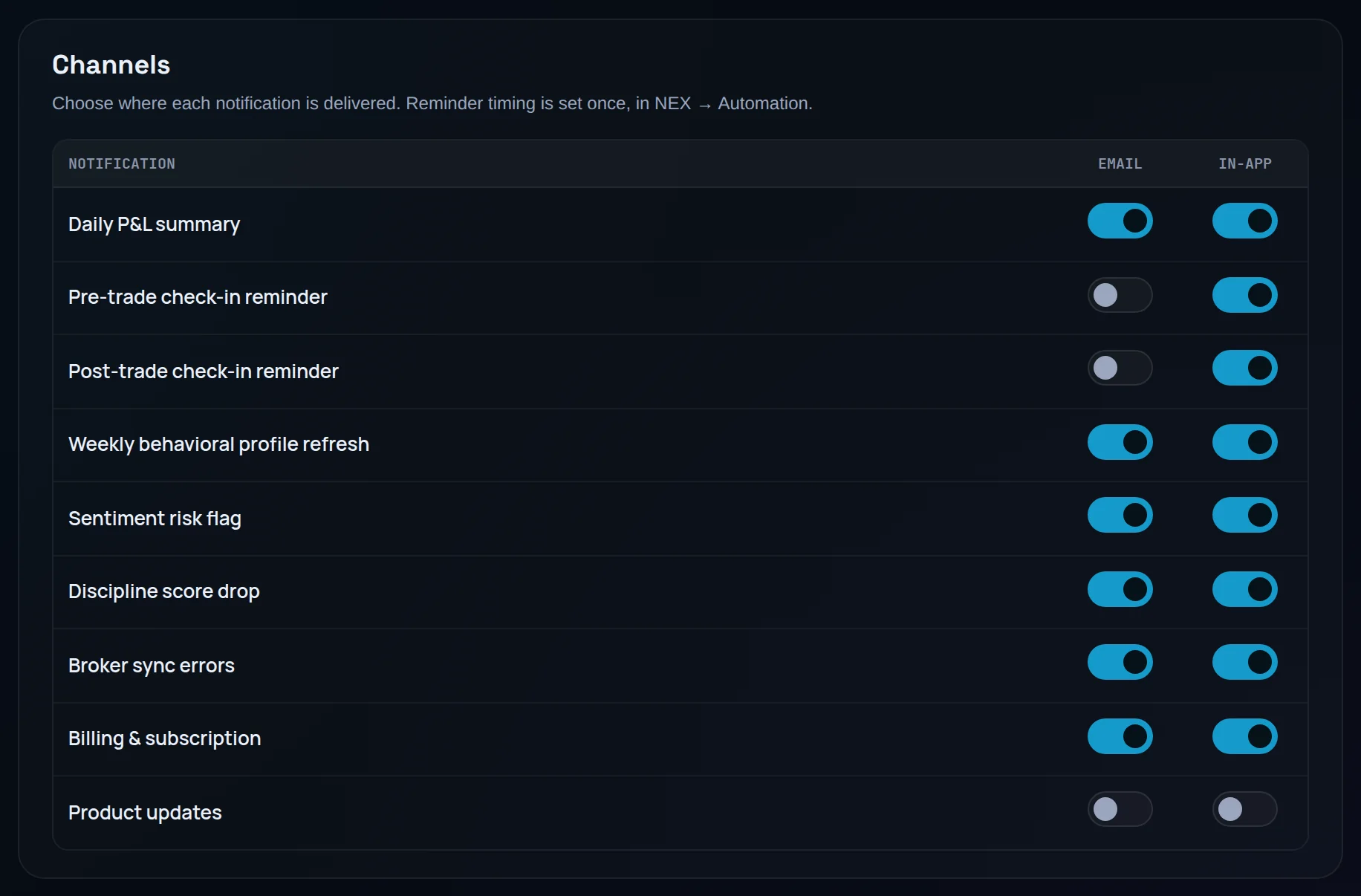Viewport: 1361px width, 896px height.
Task: Enable email for Pre-trade check-in reminder
Action: [1120, 295]
